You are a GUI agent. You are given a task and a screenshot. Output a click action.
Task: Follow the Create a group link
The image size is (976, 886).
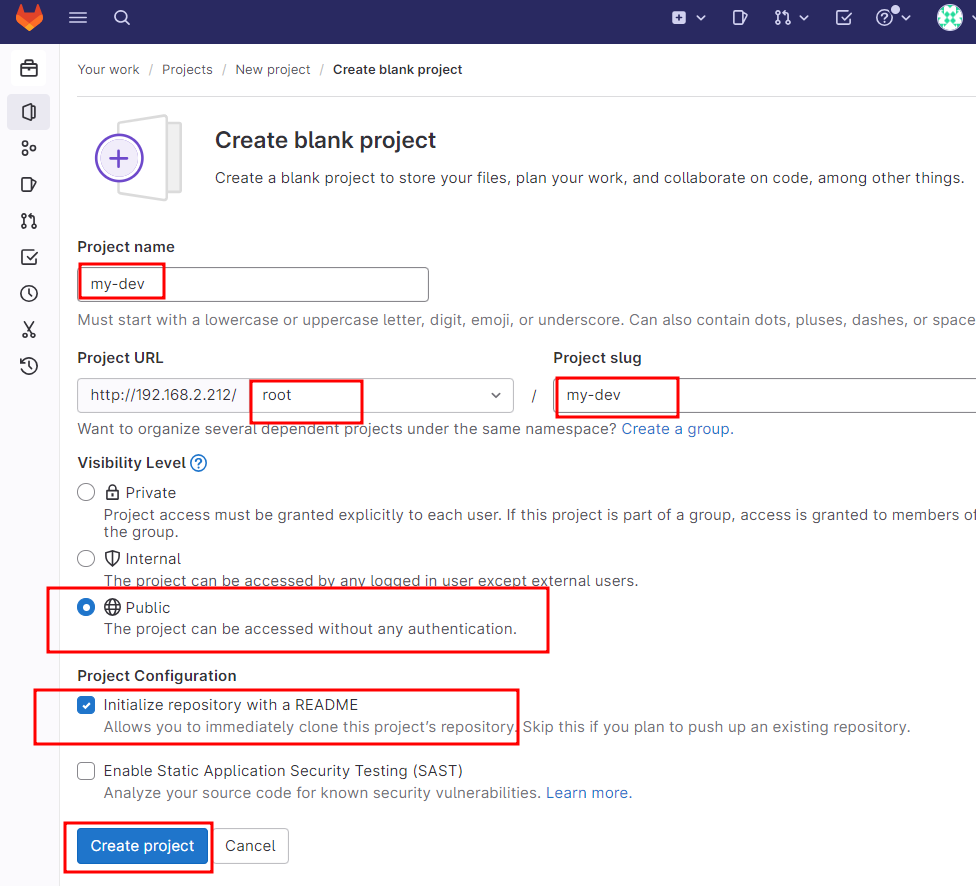point(677,429)
